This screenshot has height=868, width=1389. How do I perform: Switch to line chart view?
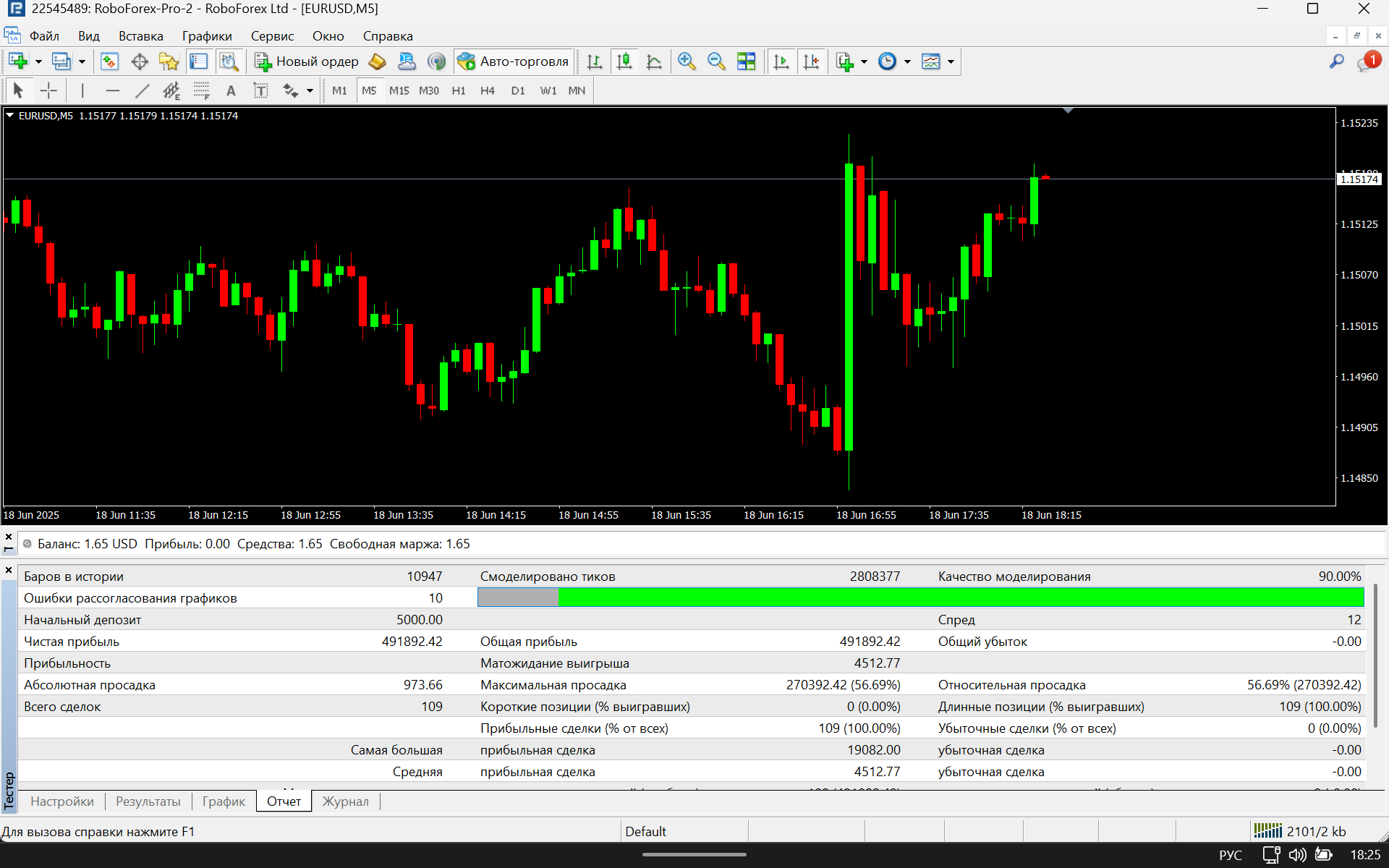click(654, 61)
